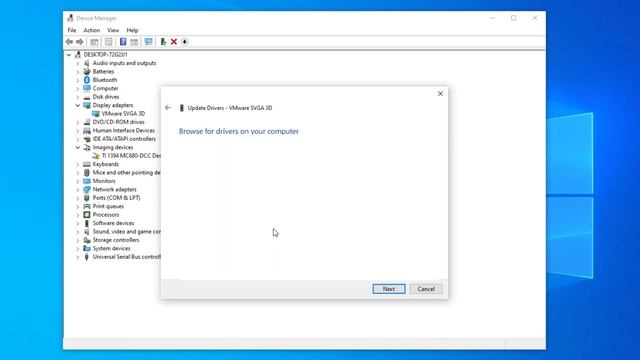
Task: Click the device icon beside Update Drivers title
Action: [x=182, y=108]
